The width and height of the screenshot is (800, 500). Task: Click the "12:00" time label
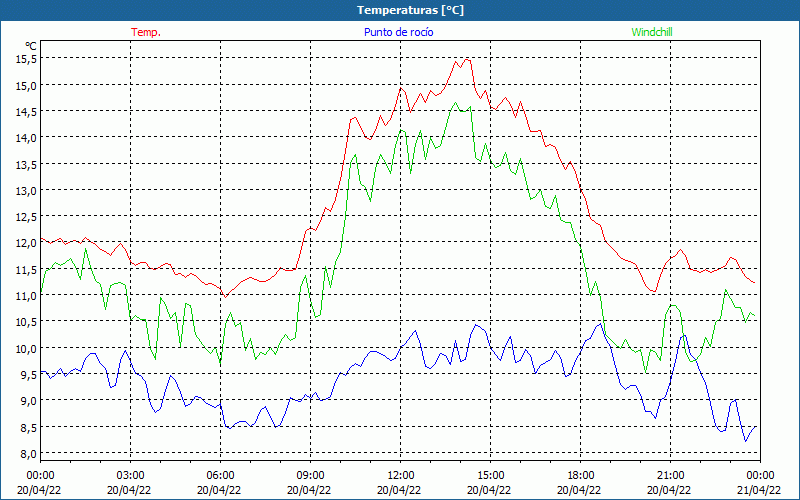tap(400, 476)
